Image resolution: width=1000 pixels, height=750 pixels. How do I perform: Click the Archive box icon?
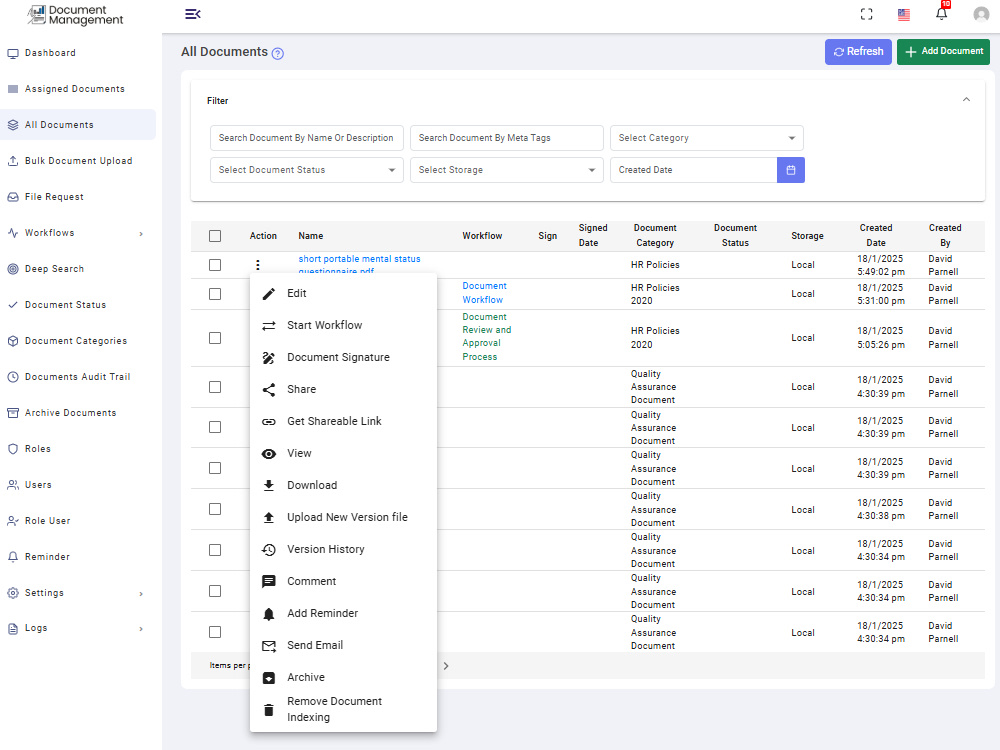269,677
